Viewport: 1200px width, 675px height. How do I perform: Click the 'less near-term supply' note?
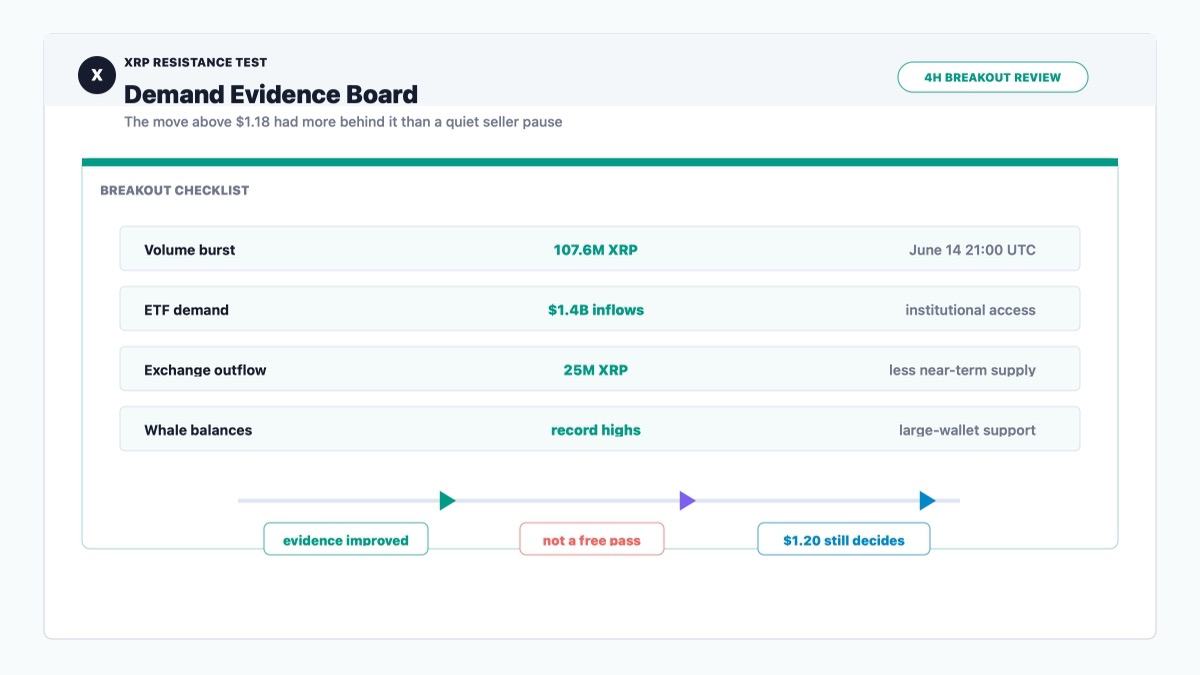(x=962, y=370)
